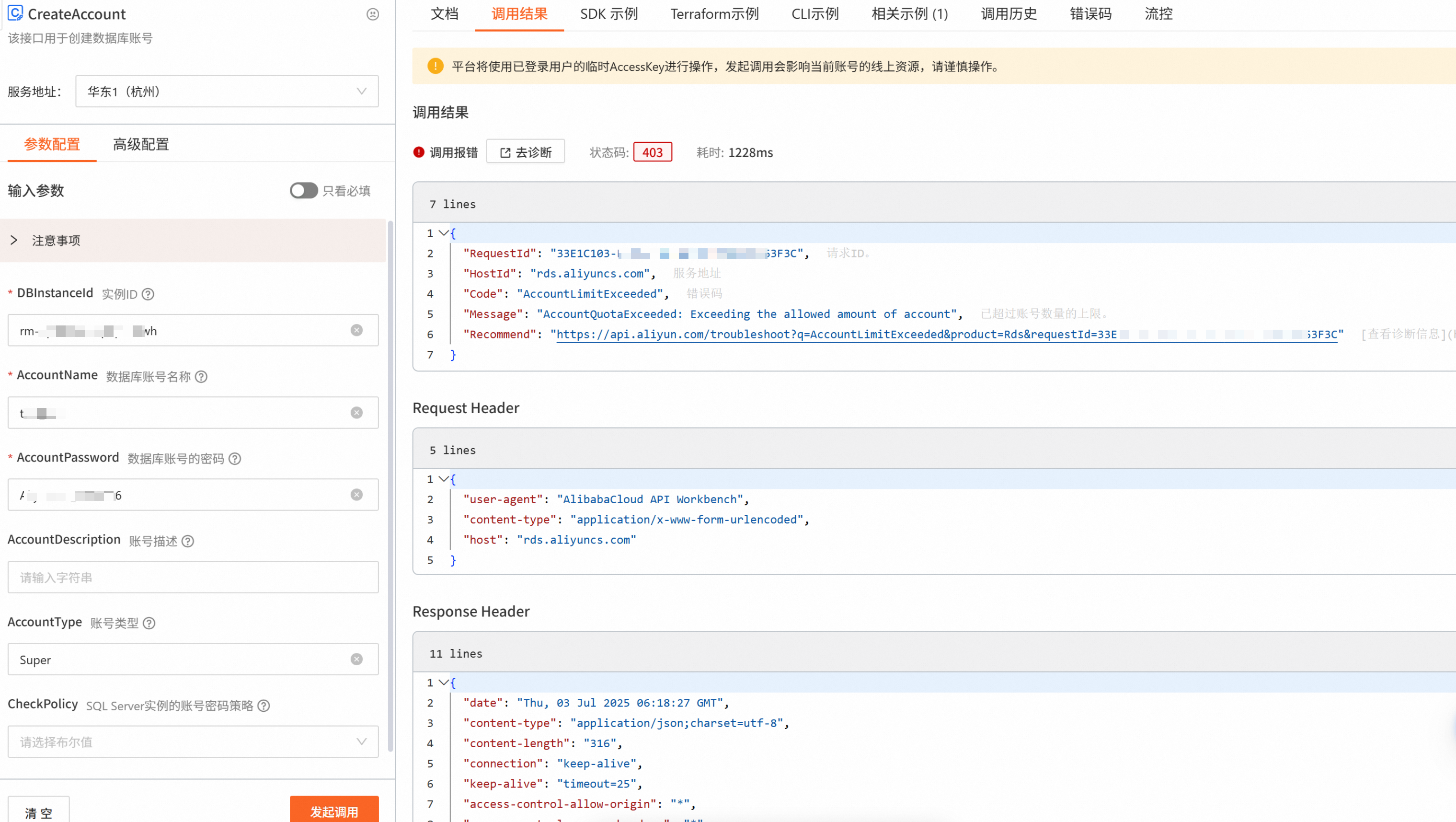Click the feedback face icon beside CreateAccount

pos(372,14)
